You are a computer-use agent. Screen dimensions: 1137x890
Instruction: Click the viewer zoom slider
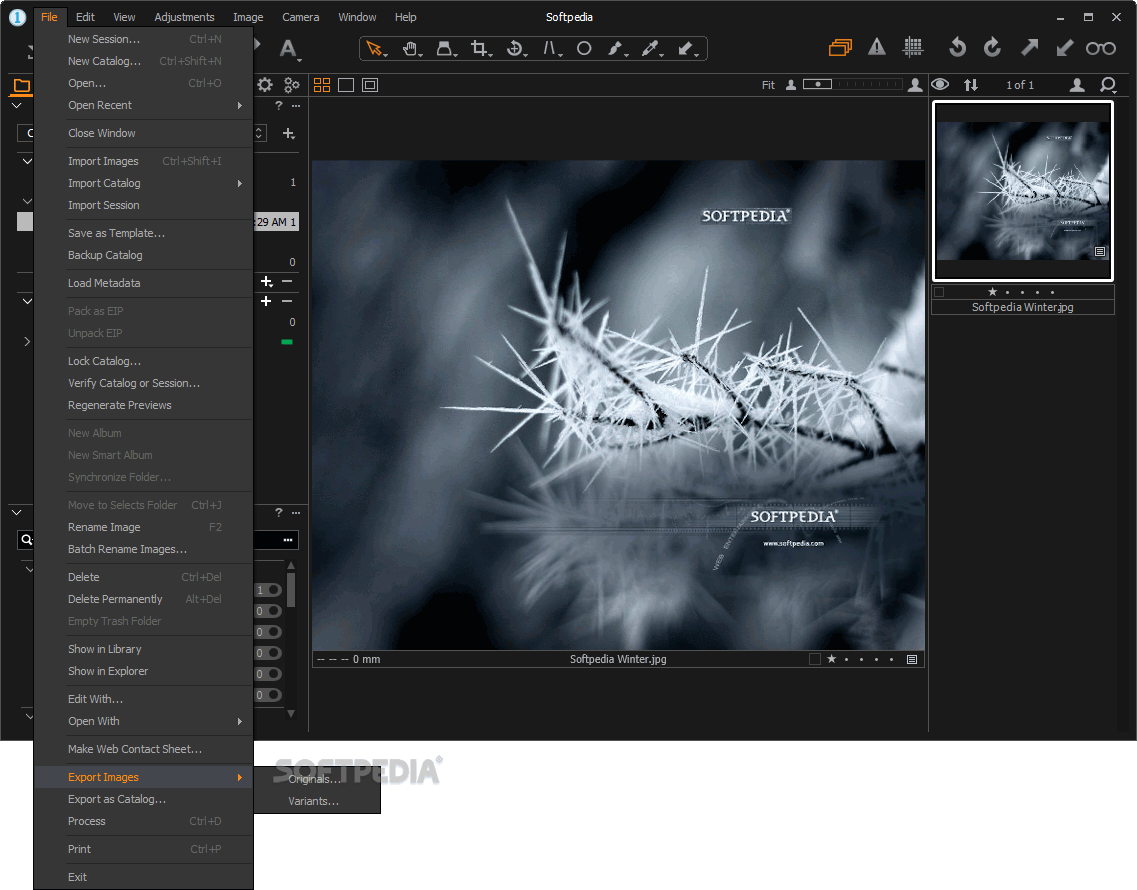(x=852, y=84)
